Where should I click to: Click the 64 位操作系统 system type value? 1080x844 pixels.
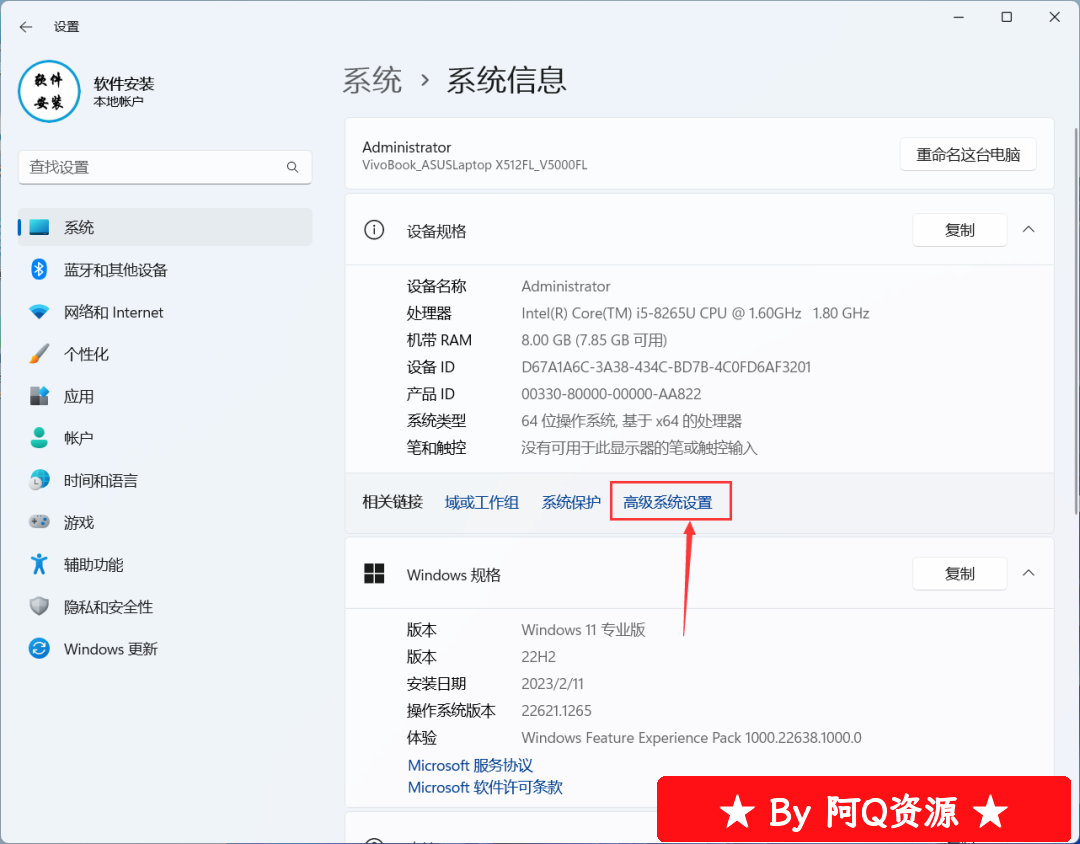point(631,421)
